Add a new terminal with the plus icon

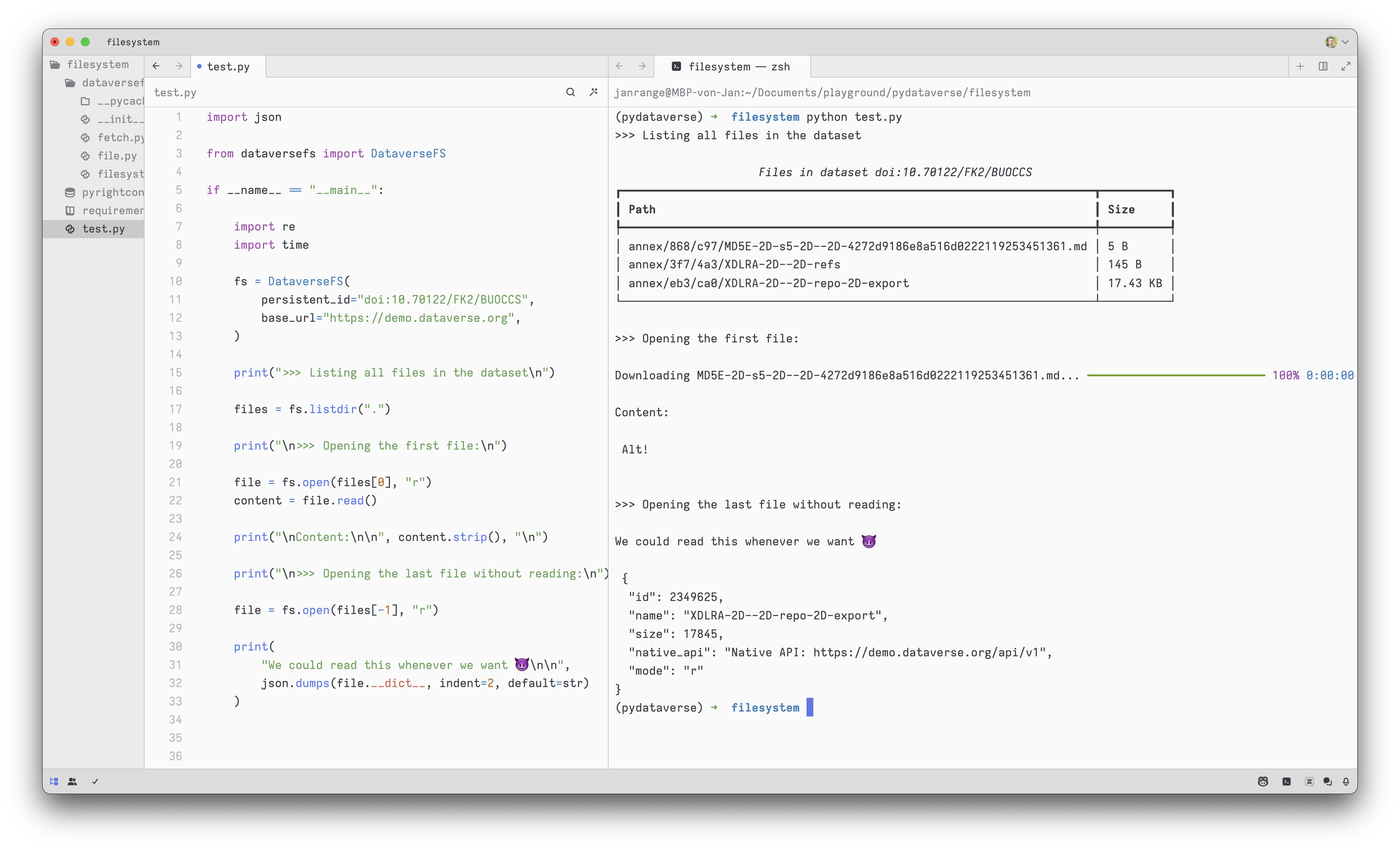(x=1300, y=67)
